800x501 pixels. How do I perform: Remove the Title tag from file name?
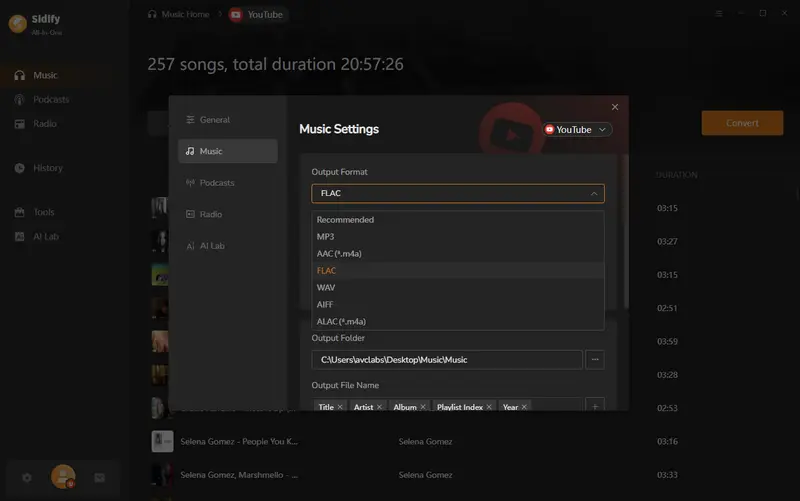340,407
